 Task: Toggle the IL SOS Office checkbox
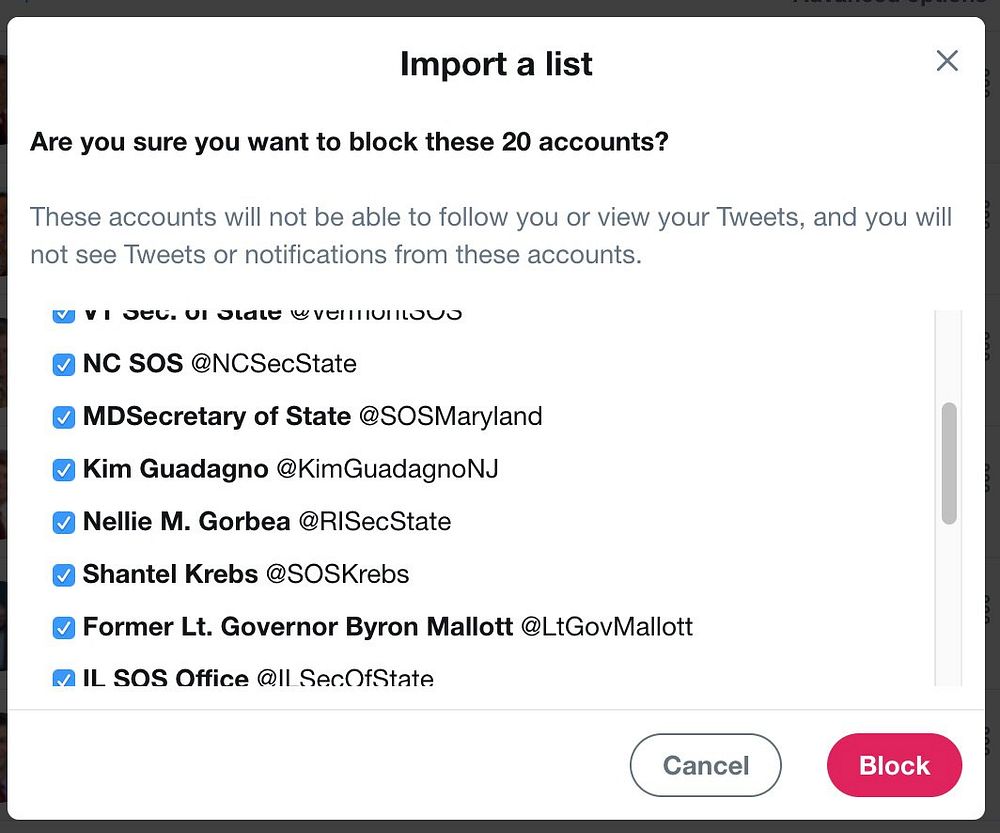coord(64,678)
